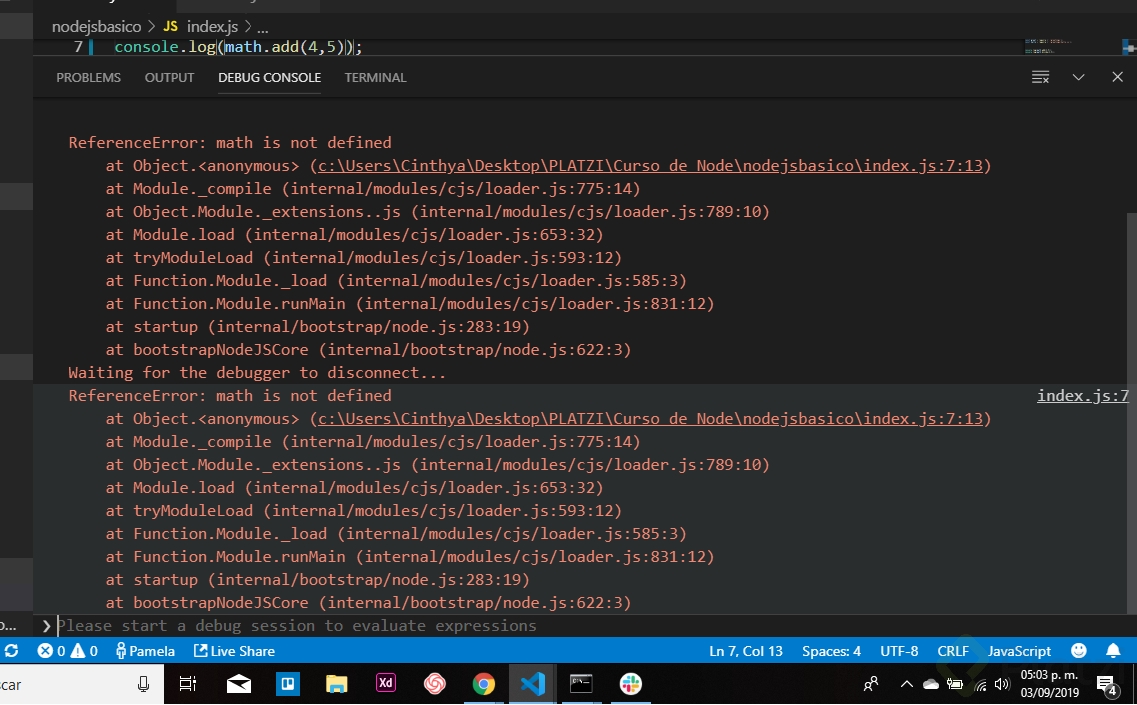Open the People icon in the system tray
The height and width of the screenshot is (705, 1137).
pyautogui.click(x=871, y=684)
